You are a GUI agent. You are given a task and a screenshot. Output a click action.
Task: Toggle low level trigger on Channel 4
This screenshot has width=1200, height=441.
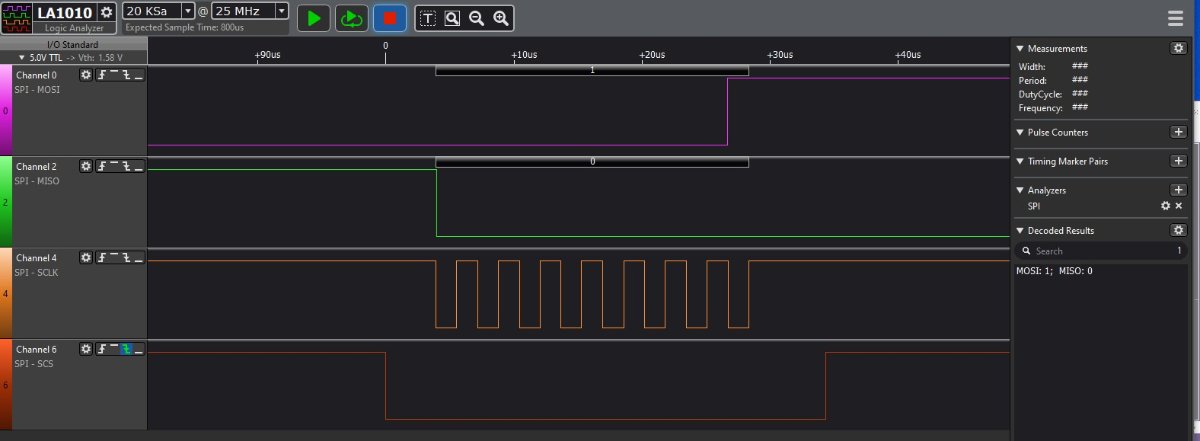coord(138,258)
